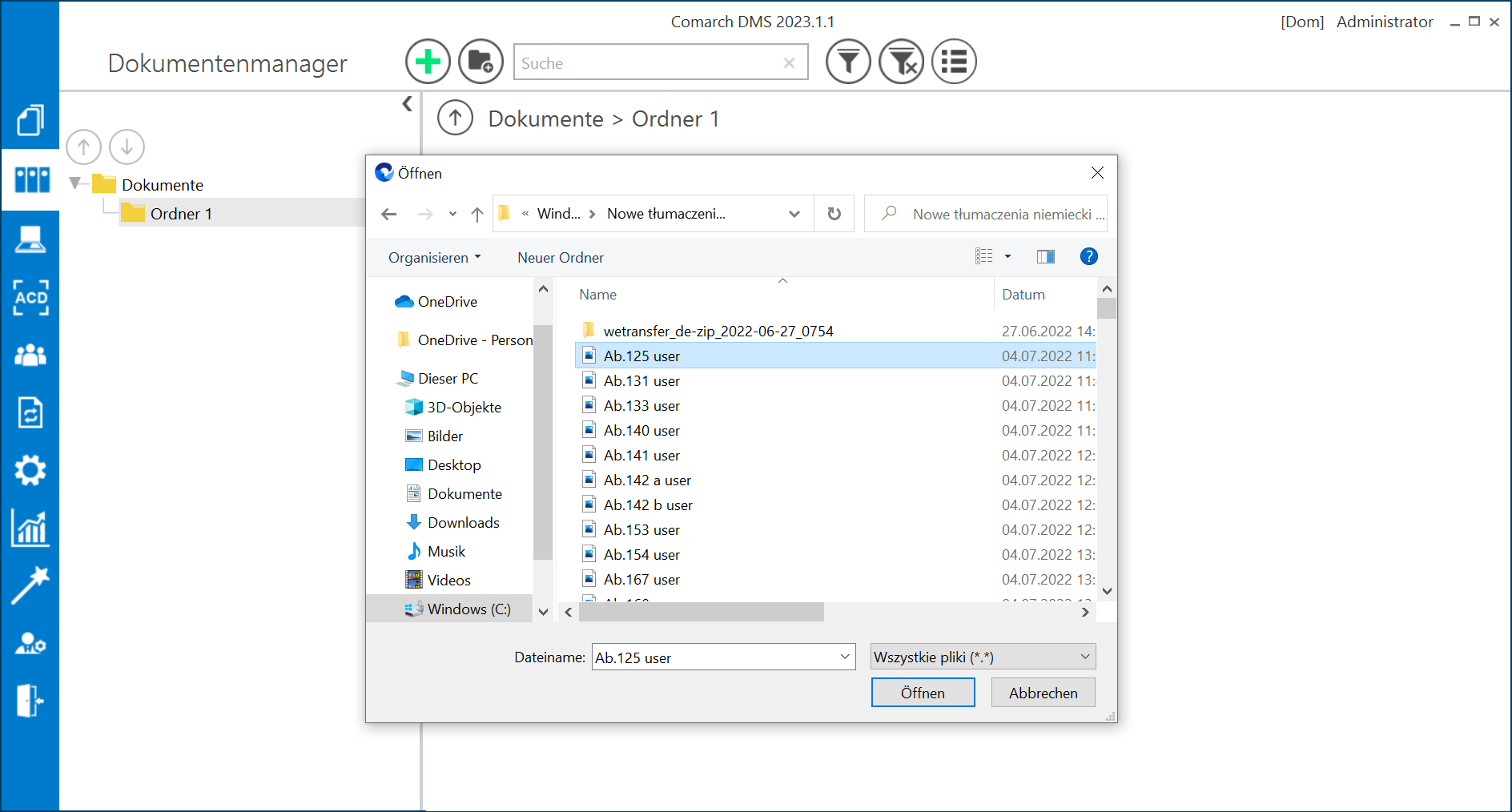The image size is (1512, 812).
Task: Click Neuer Ordner in file dialog
Action: [x=561, y=258]
